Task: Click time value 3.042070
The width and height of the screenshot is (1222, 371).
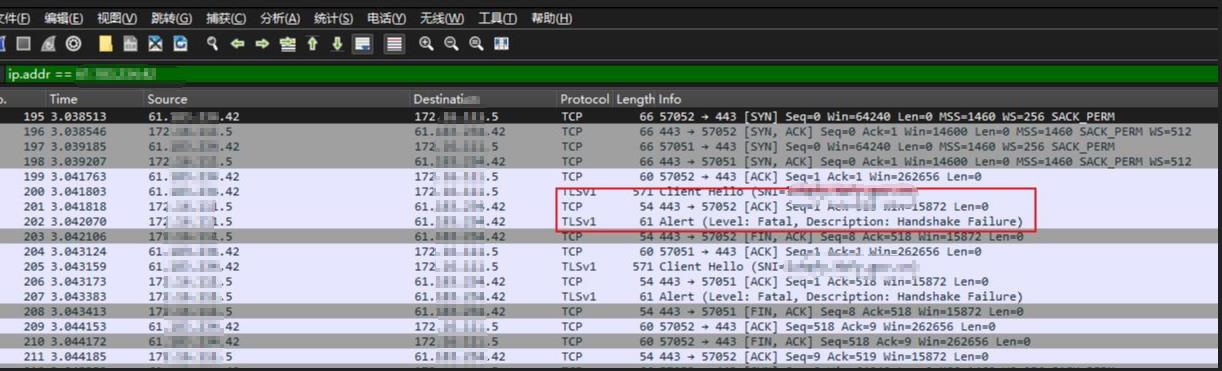Action: 78,221
